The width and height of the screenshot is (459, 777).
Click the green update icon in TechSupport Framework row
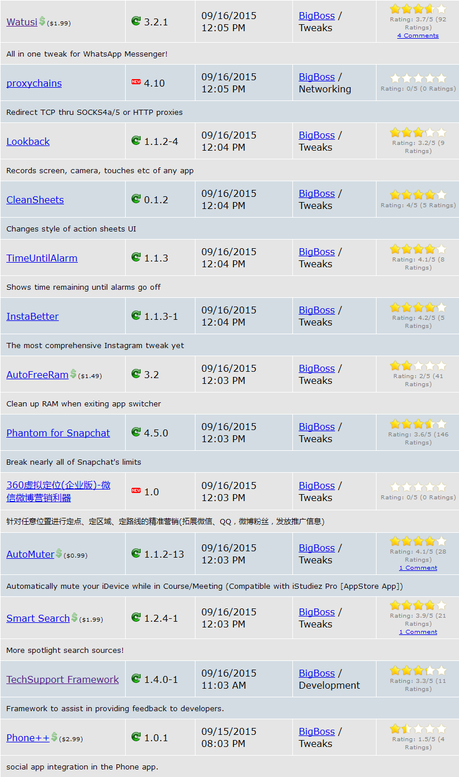[136, 678]
